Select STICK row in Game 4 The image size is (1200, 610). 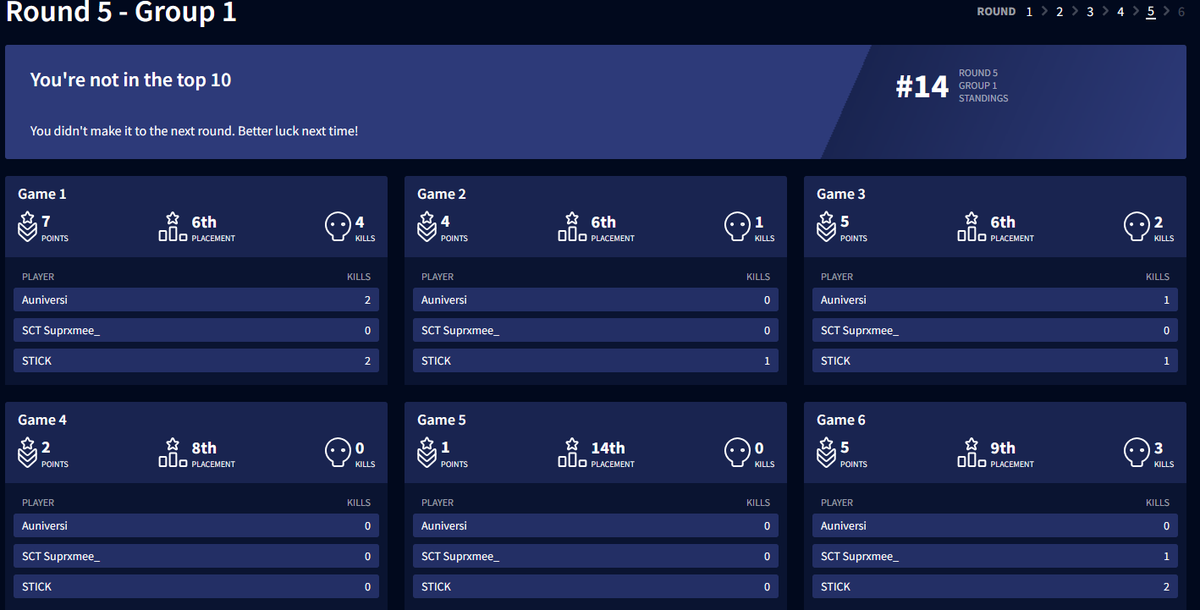pos(196,587)
